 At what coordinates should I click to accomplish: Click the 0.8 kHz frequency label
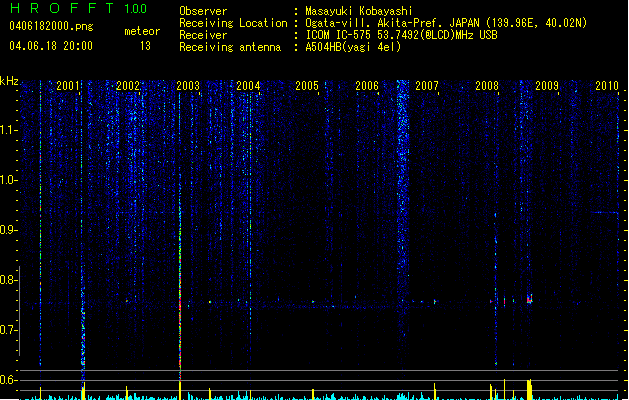tap(8, 280)
